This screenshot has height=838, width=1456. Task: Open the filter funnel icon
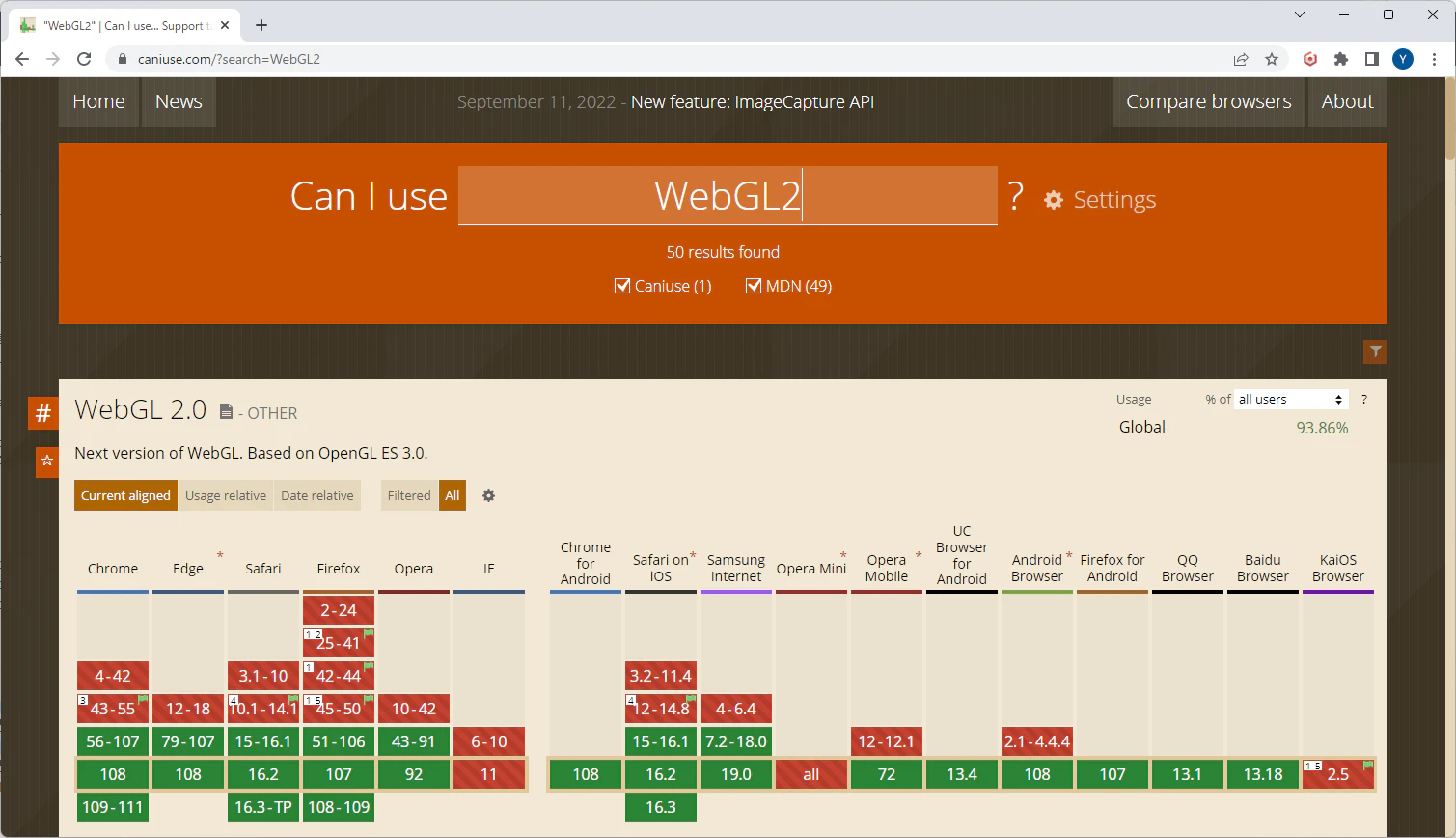(1375, 351)
